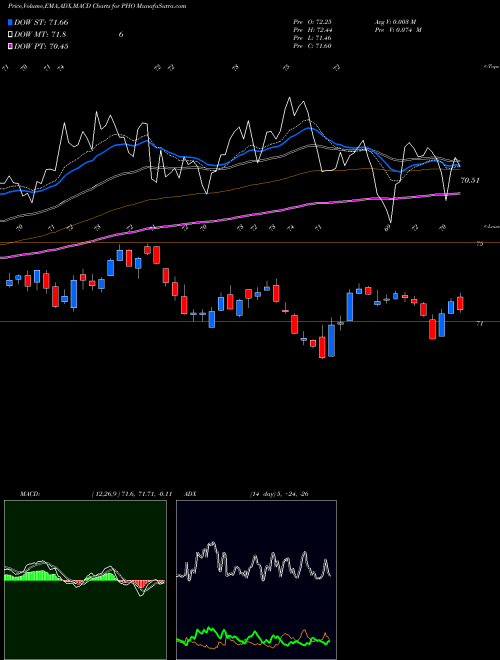Click the 'Pre V: 0.074 M' volume text
Screen dimensions: 500x660
(398, 30)
